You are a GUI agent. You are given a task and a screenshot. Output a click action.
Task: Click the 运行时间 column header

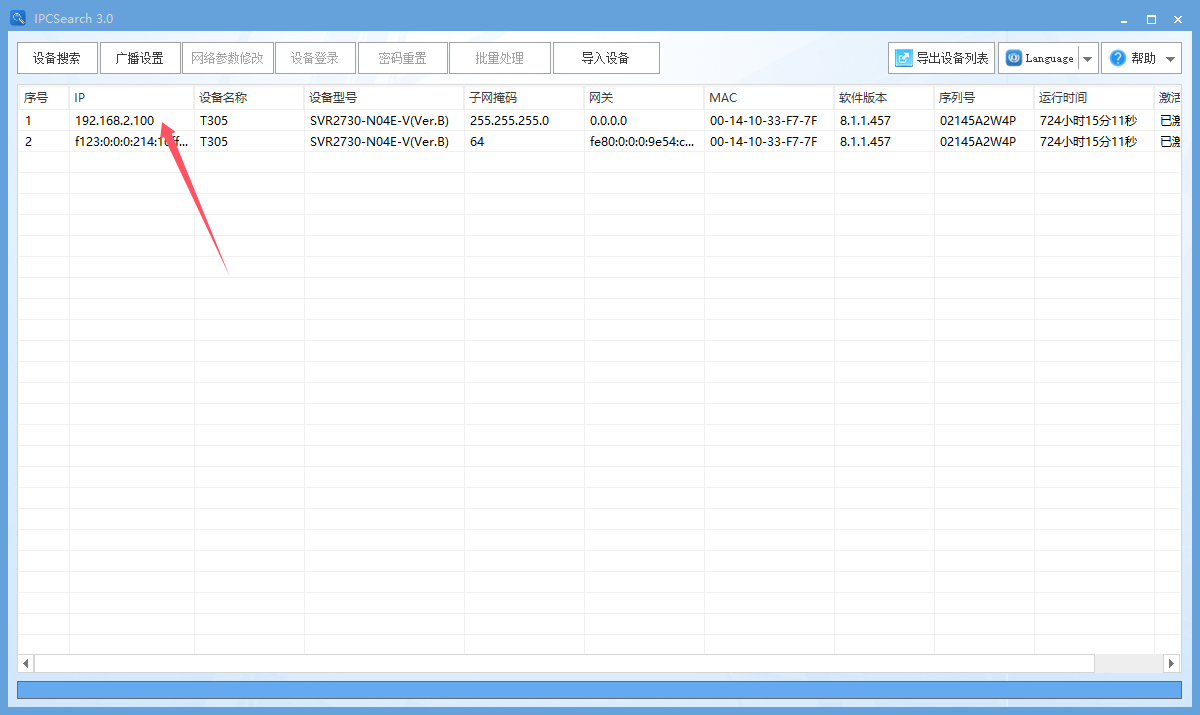pos(1094,98)
